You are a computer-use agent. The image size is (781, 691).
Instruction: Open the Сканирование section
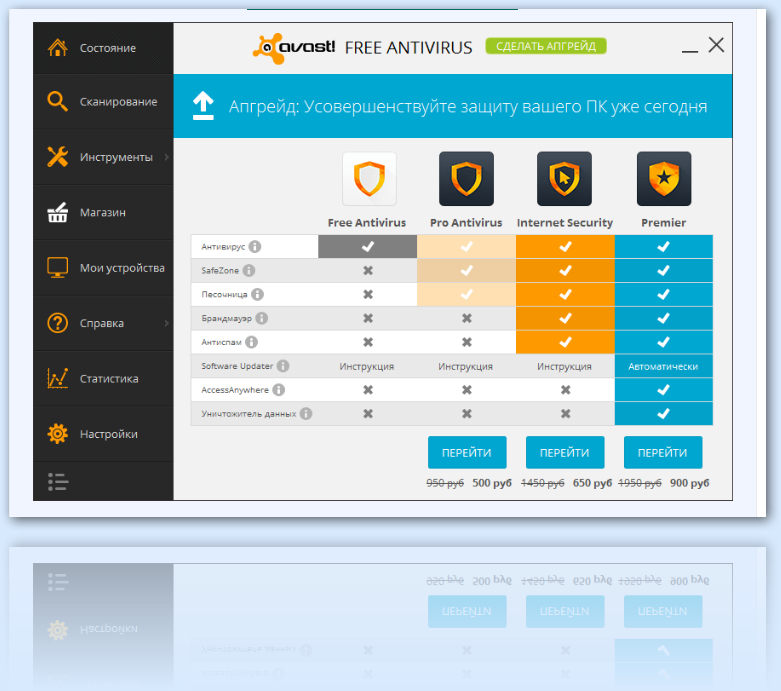point(103,102)
